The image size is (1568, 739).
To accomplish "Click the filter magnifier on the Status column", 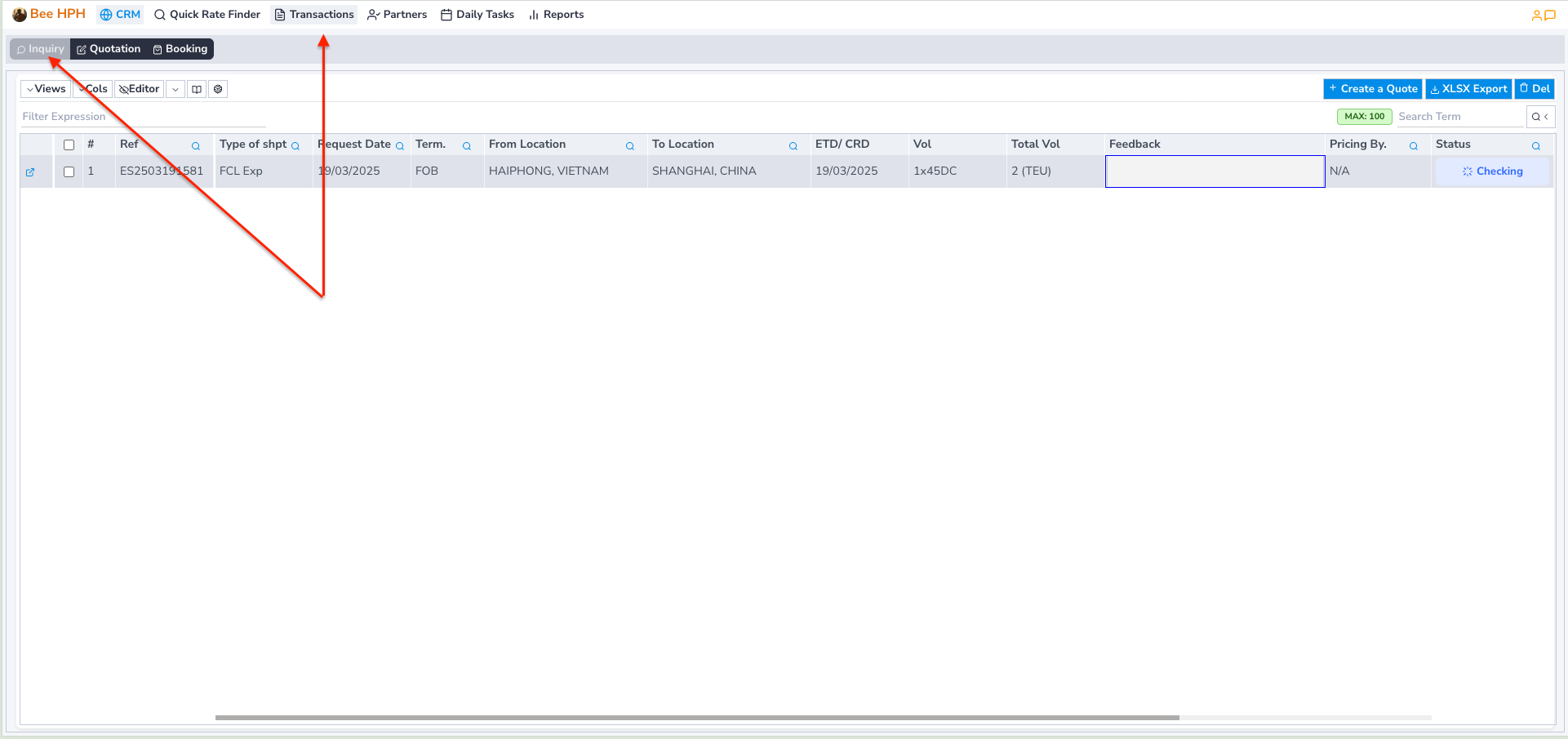I will [x=1536, y=145].
